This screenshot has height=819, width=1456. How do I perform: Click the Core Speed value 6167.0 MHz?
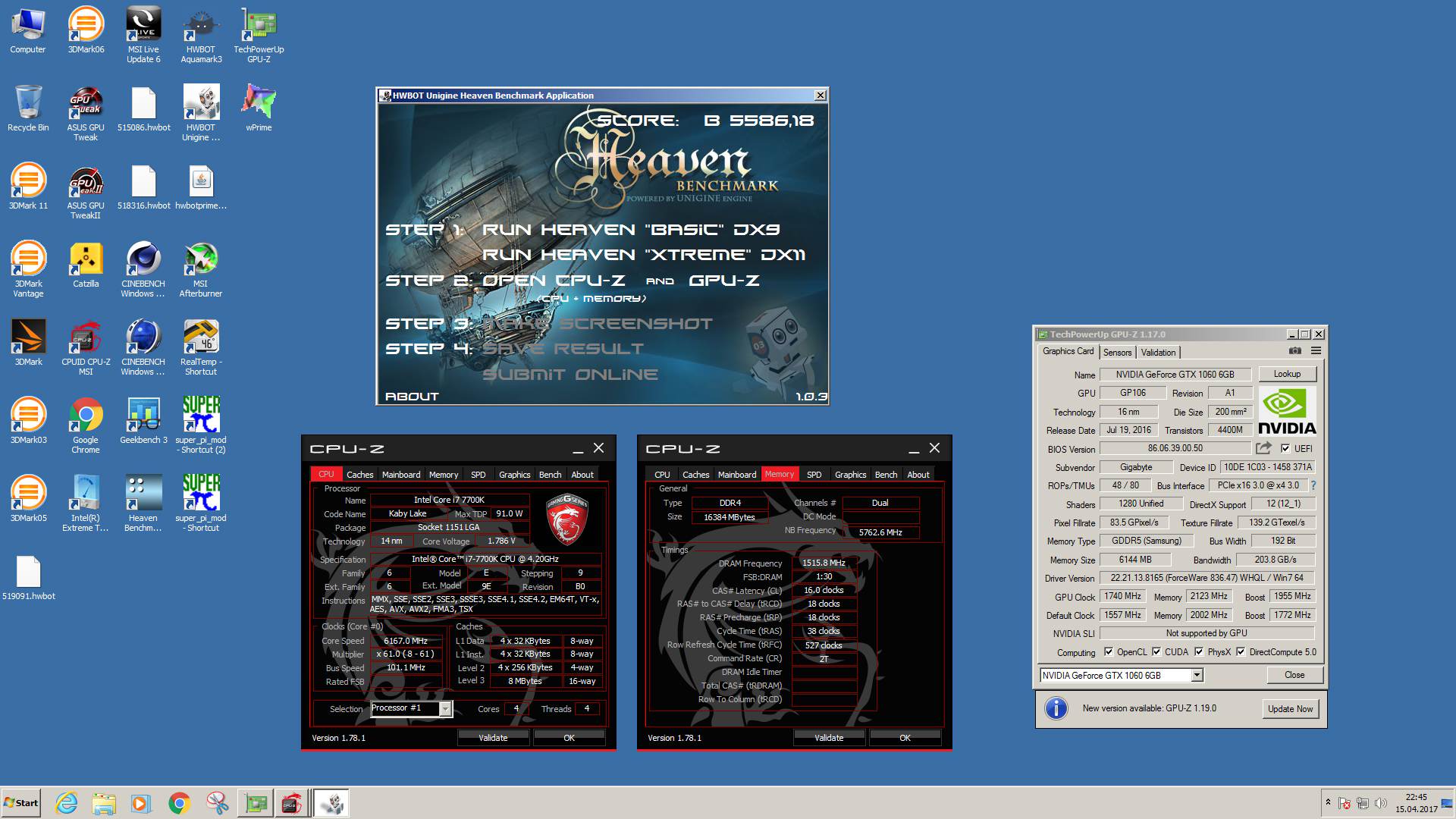[x=406, y=641]
